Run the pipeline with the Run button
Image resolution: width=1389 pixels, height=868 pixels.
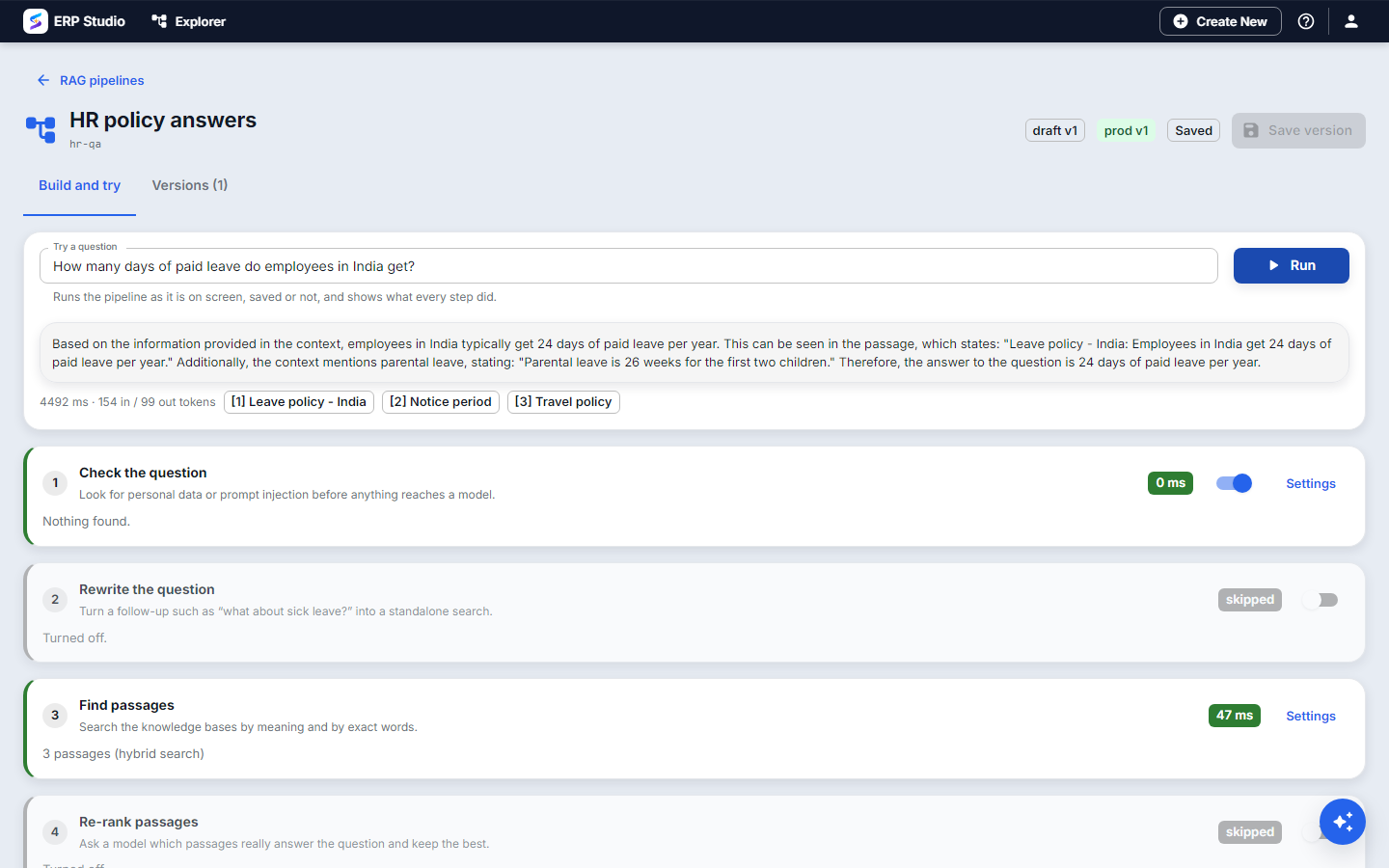(1292, 265)
